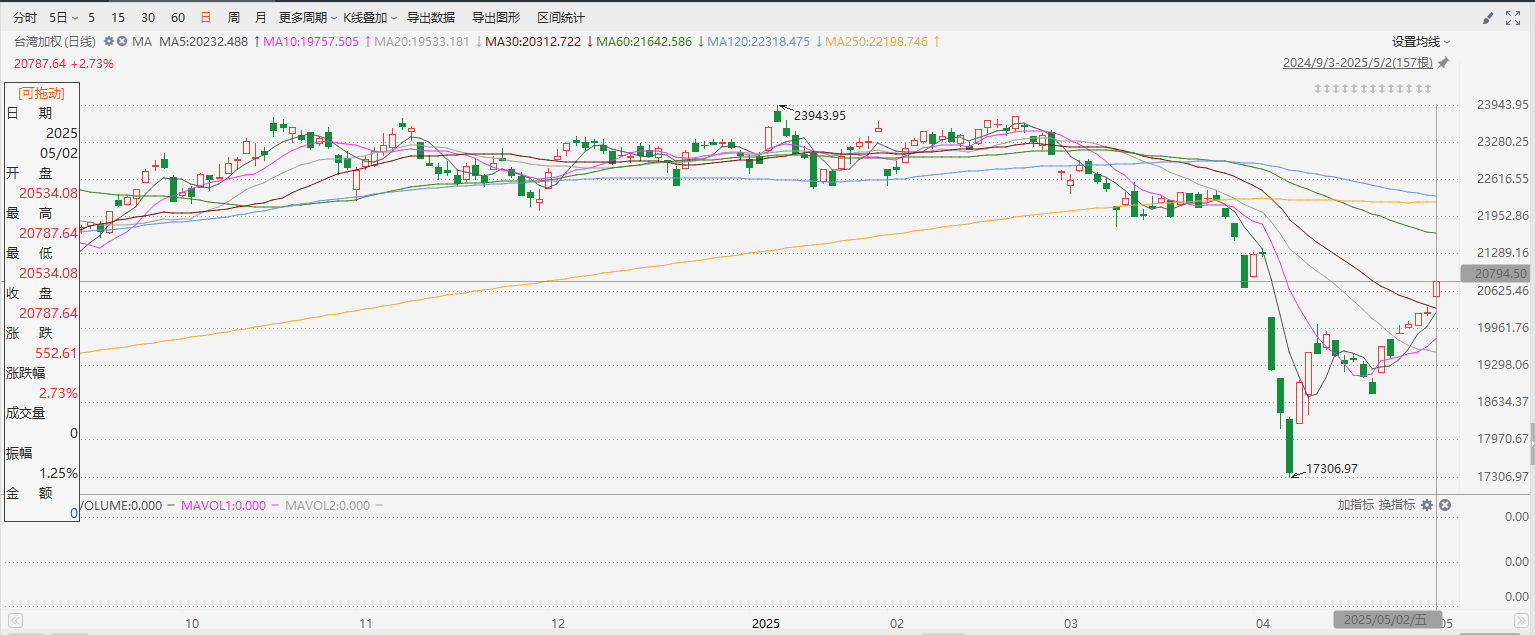This screenshot has height=635, width=1535.
Task: Click the 2024/9/3-2025/5/2 date range link
Action: point(1357,63)
